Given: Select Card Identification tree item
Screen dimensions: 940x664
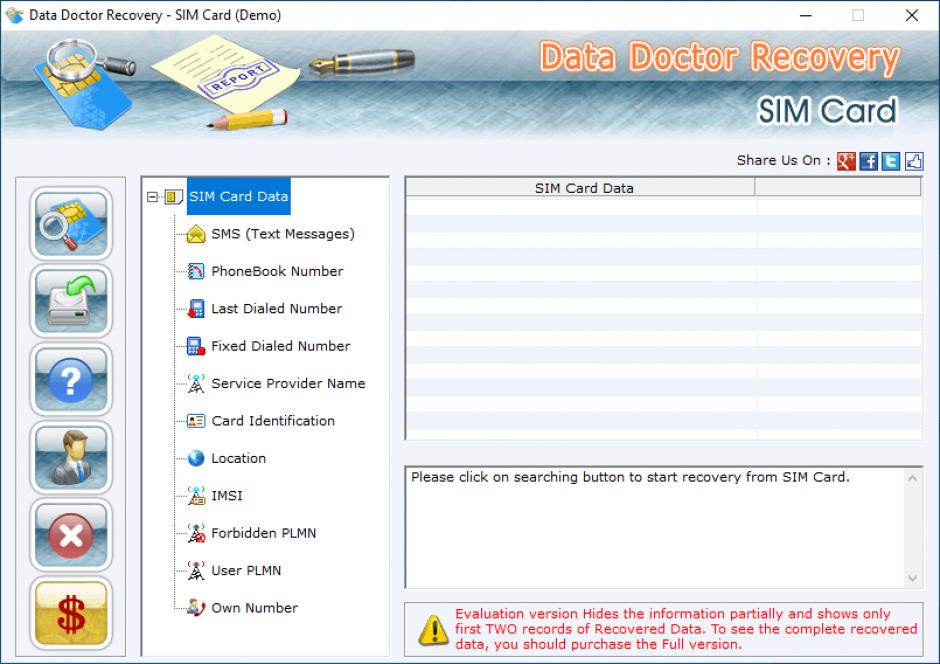Looking at the screenshot, I should pyautogui.click(x=273, y=421).
